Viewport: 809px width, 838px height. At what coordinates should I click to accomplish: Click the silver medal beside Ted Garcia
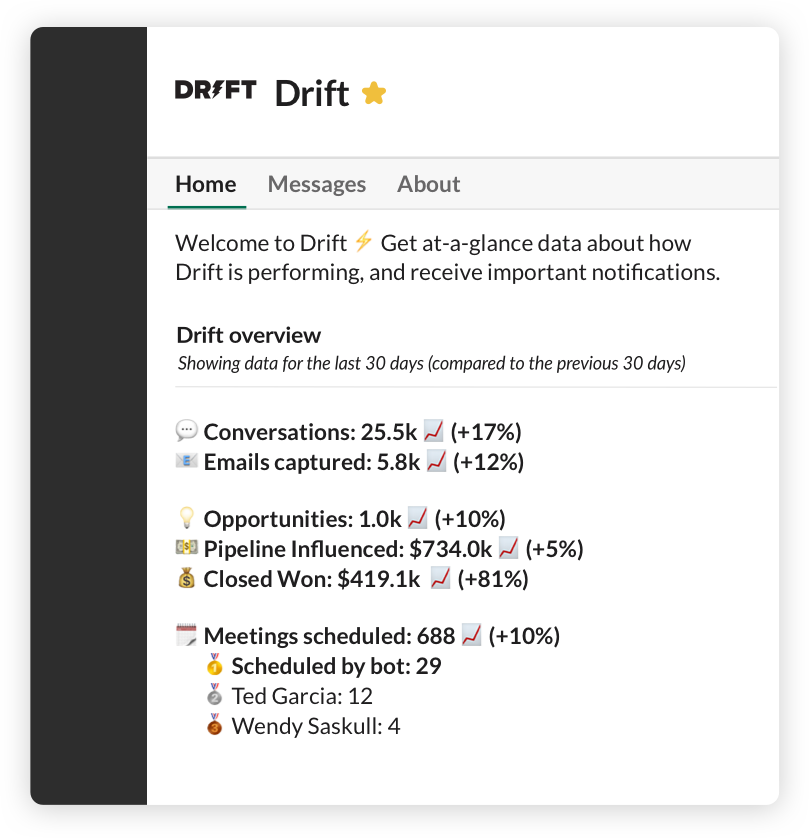214,694
